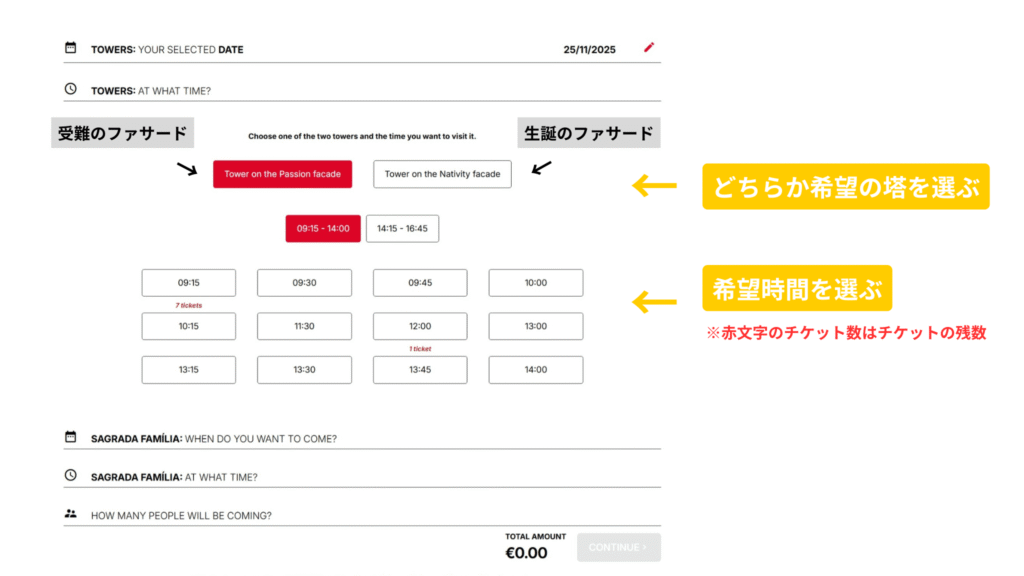Switch to the 14:15 - 16:45 time range
The width and height of the screenshot is (1024, 576).
(x=402, y=228)
